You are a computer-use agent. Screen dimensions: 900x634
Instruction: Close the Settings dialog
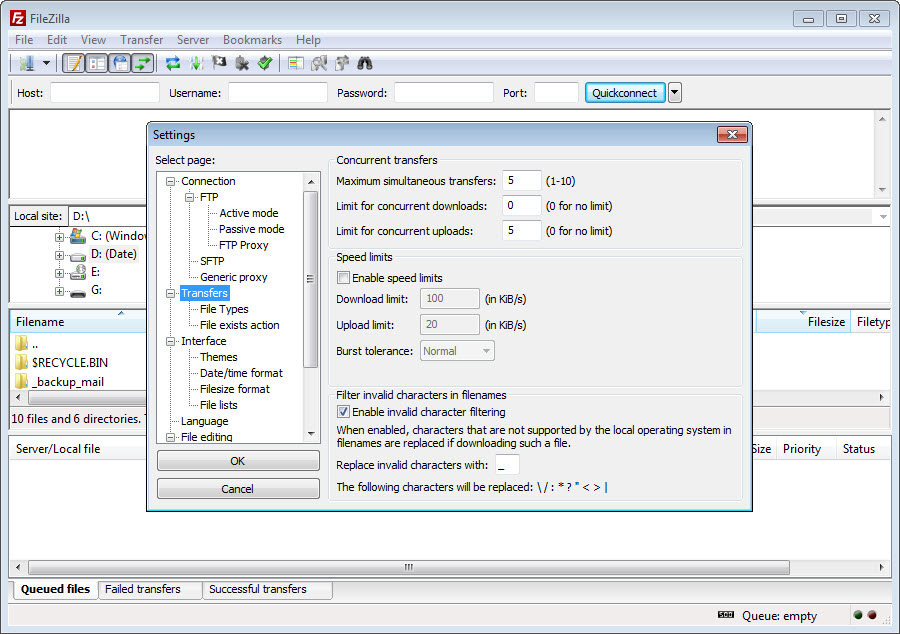(x=732, y=134)
